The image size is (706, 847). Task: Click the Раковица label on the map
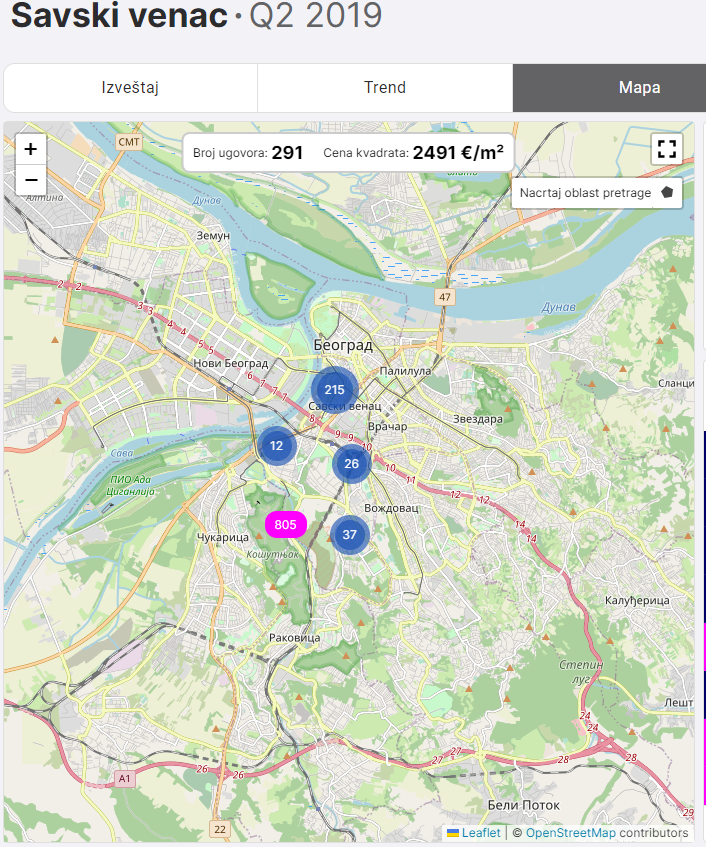click(x=294, y=637)
